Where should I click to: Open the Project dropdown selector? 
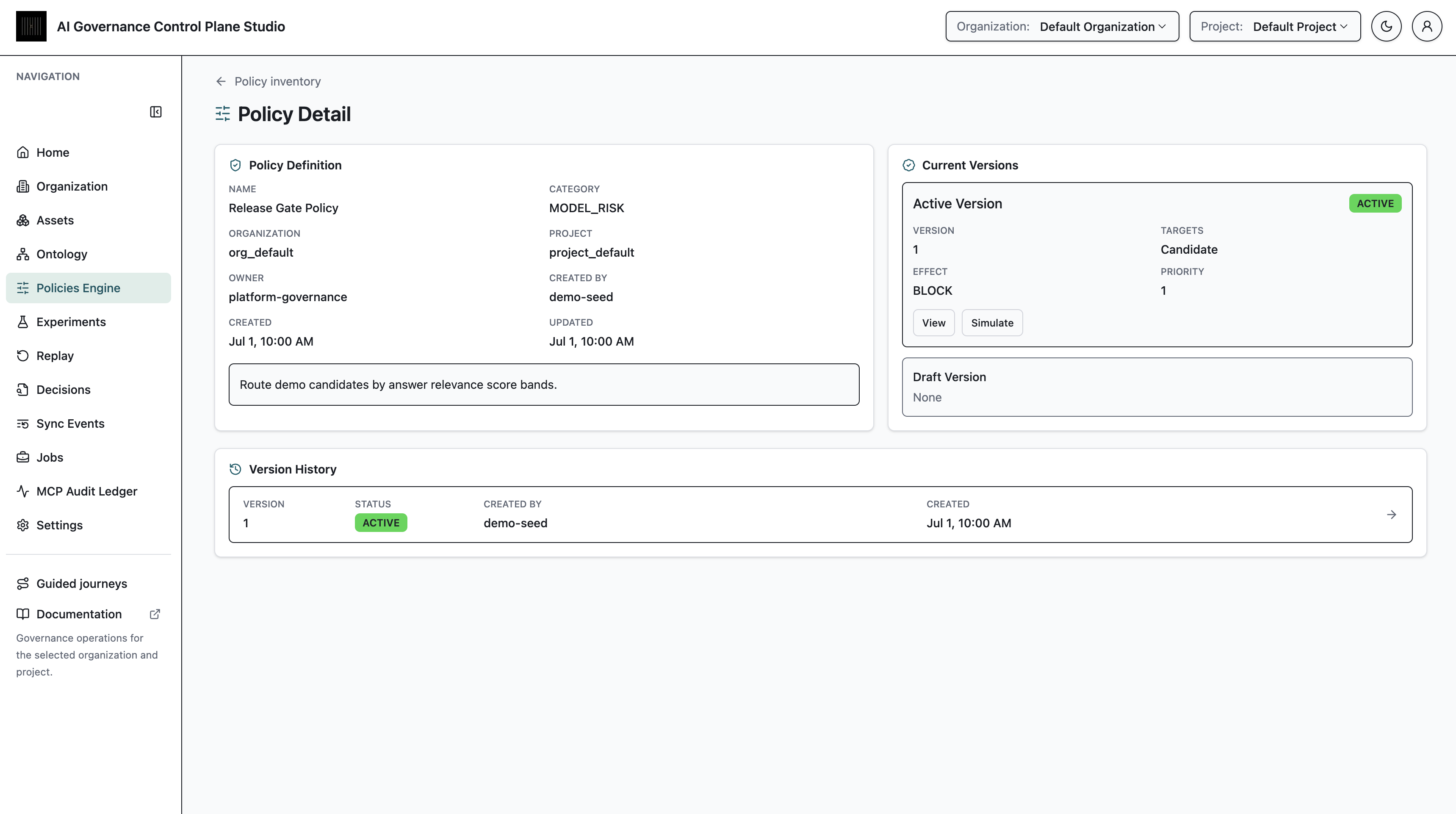click(x=1275, y=27)
